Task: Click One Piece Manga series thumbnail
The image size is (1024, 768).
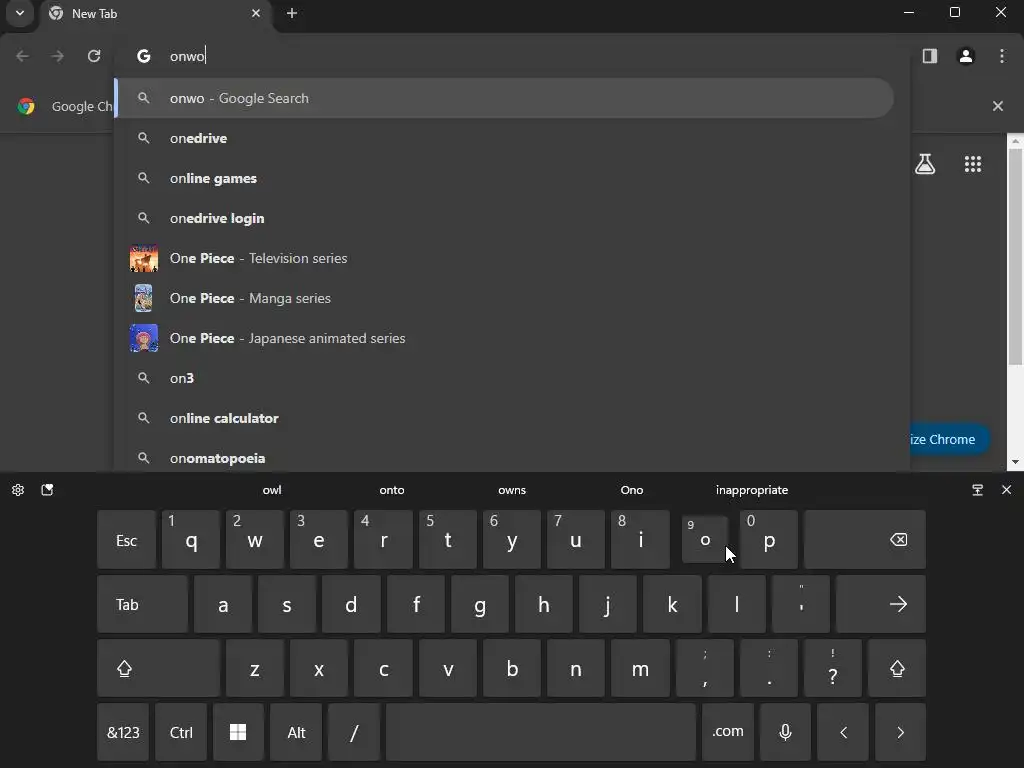Action: click(x=144, y=298)
